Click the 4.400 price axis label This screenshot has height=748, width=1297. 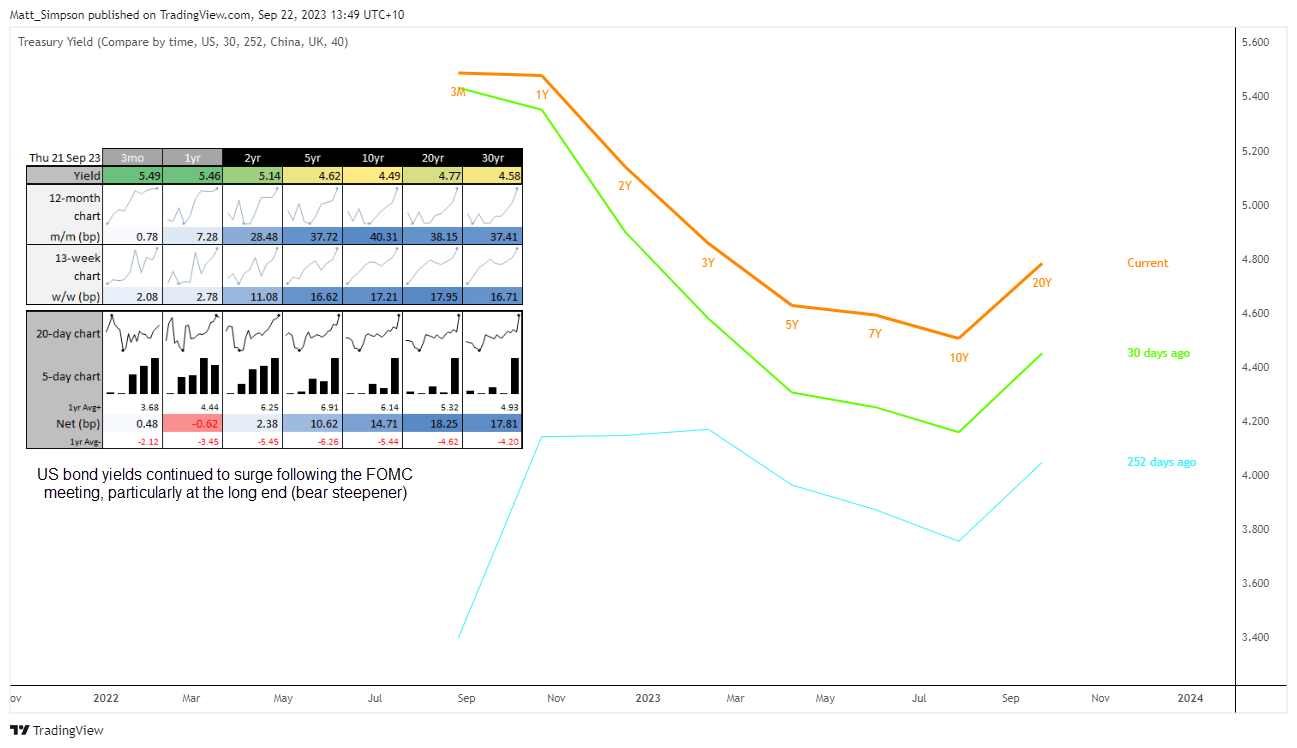(1255, 367)
